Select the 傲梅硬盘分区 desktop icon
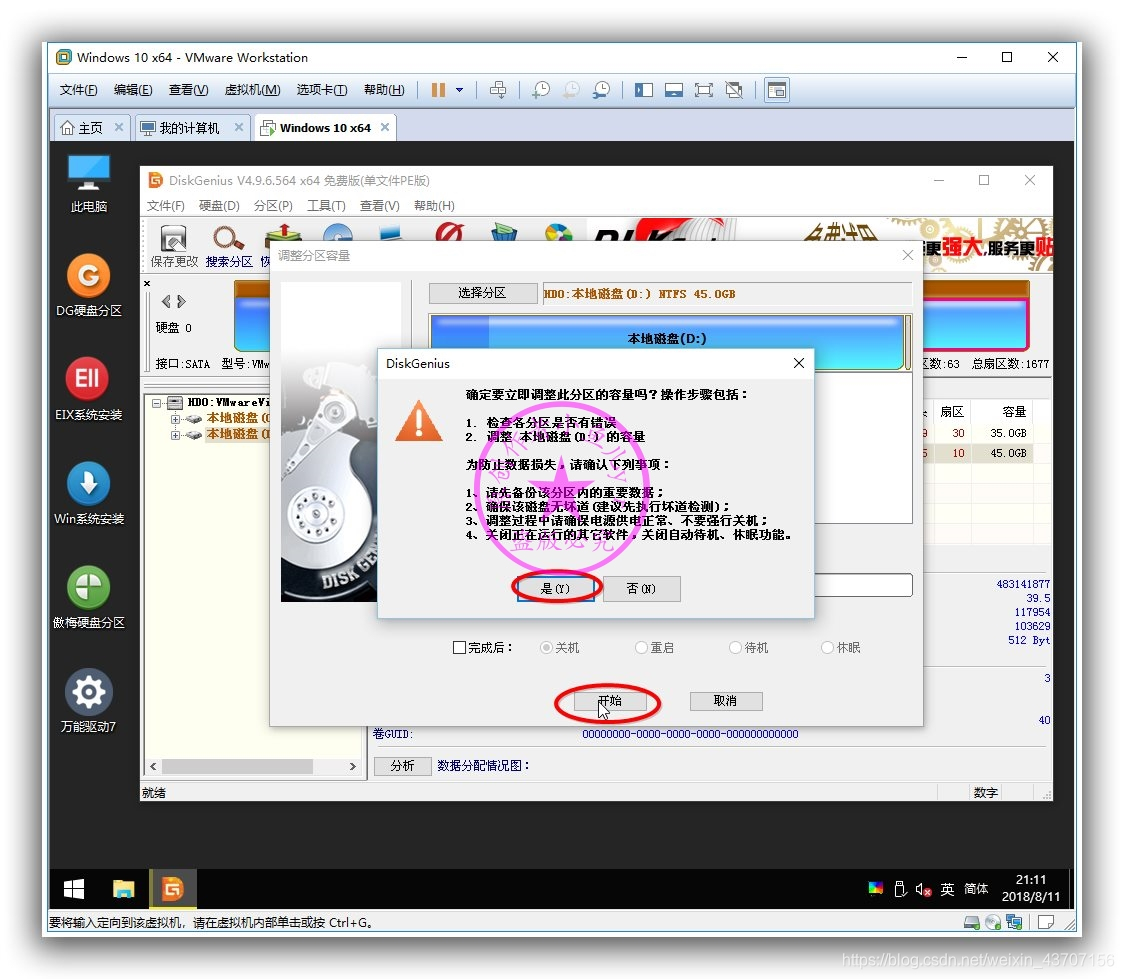Screen dimensions: 1124x979 (88, 597)
